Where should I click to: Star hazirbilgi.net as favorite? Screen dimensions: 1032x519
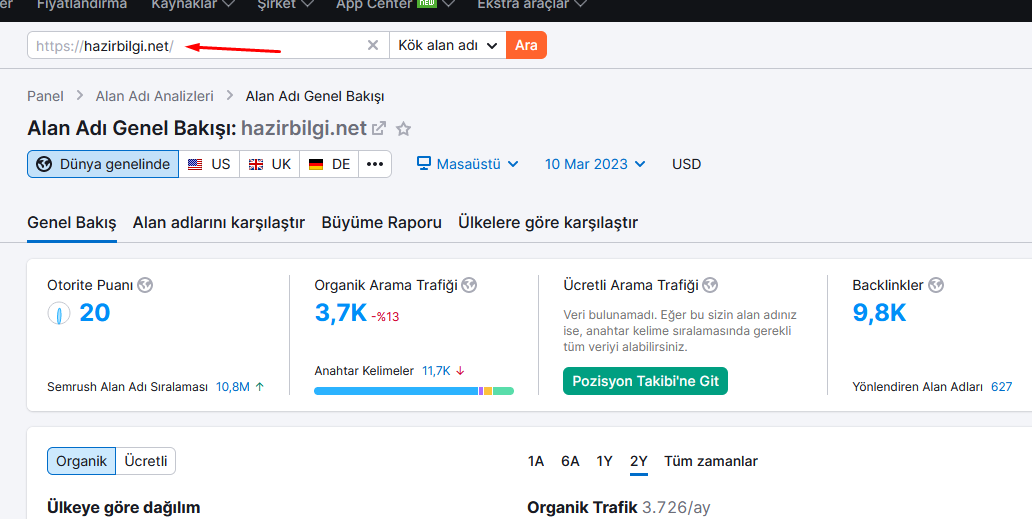pyautogui.click(x=403, y=129)
